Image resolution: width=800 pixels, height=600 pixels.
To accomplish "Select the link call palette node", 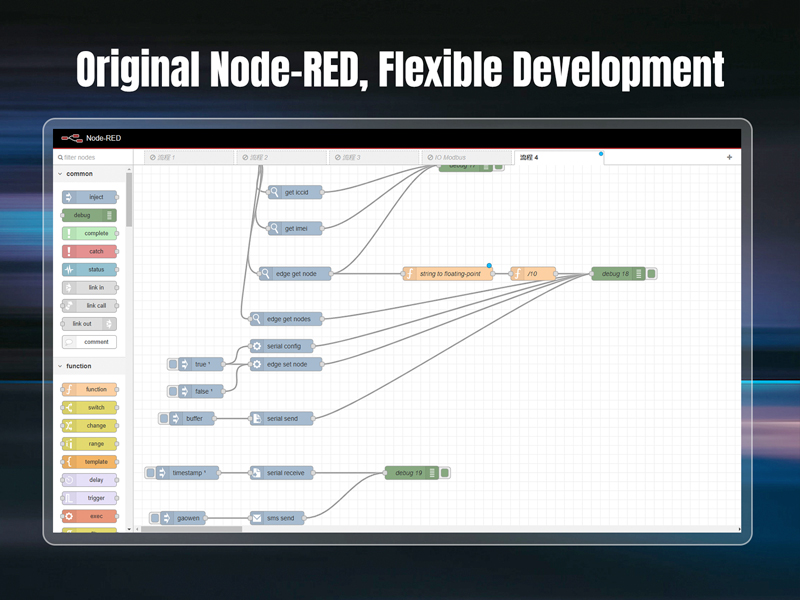I will pos(90,306).
